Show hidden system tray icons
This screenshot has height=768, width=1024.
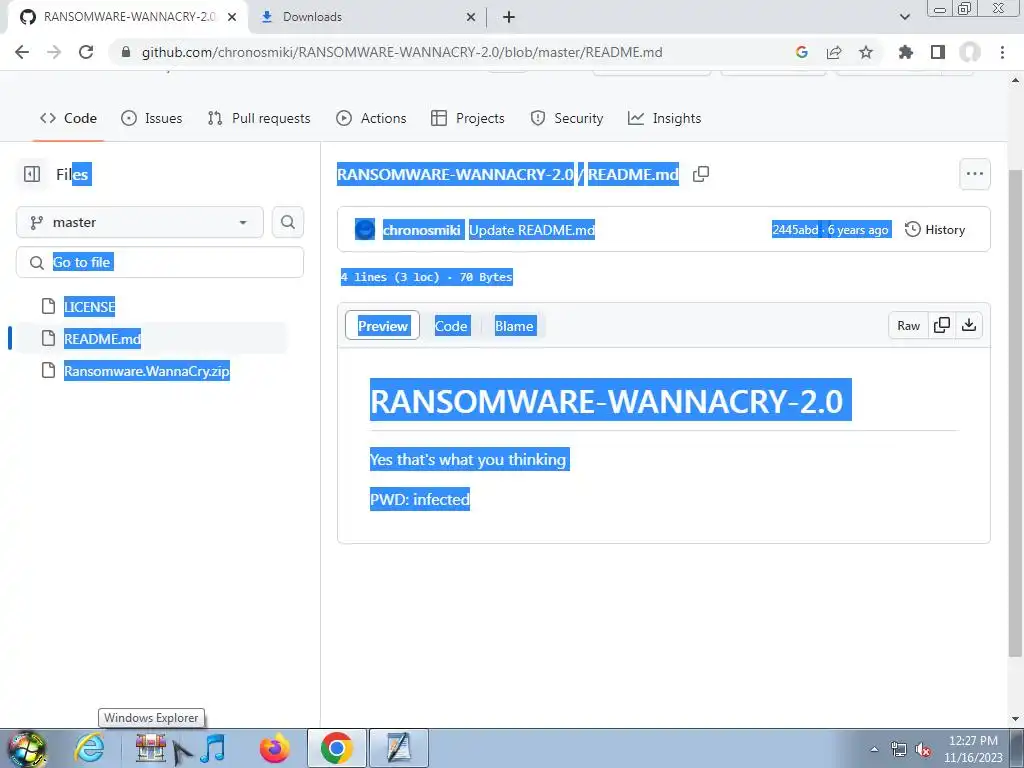(x=874, y=749)
